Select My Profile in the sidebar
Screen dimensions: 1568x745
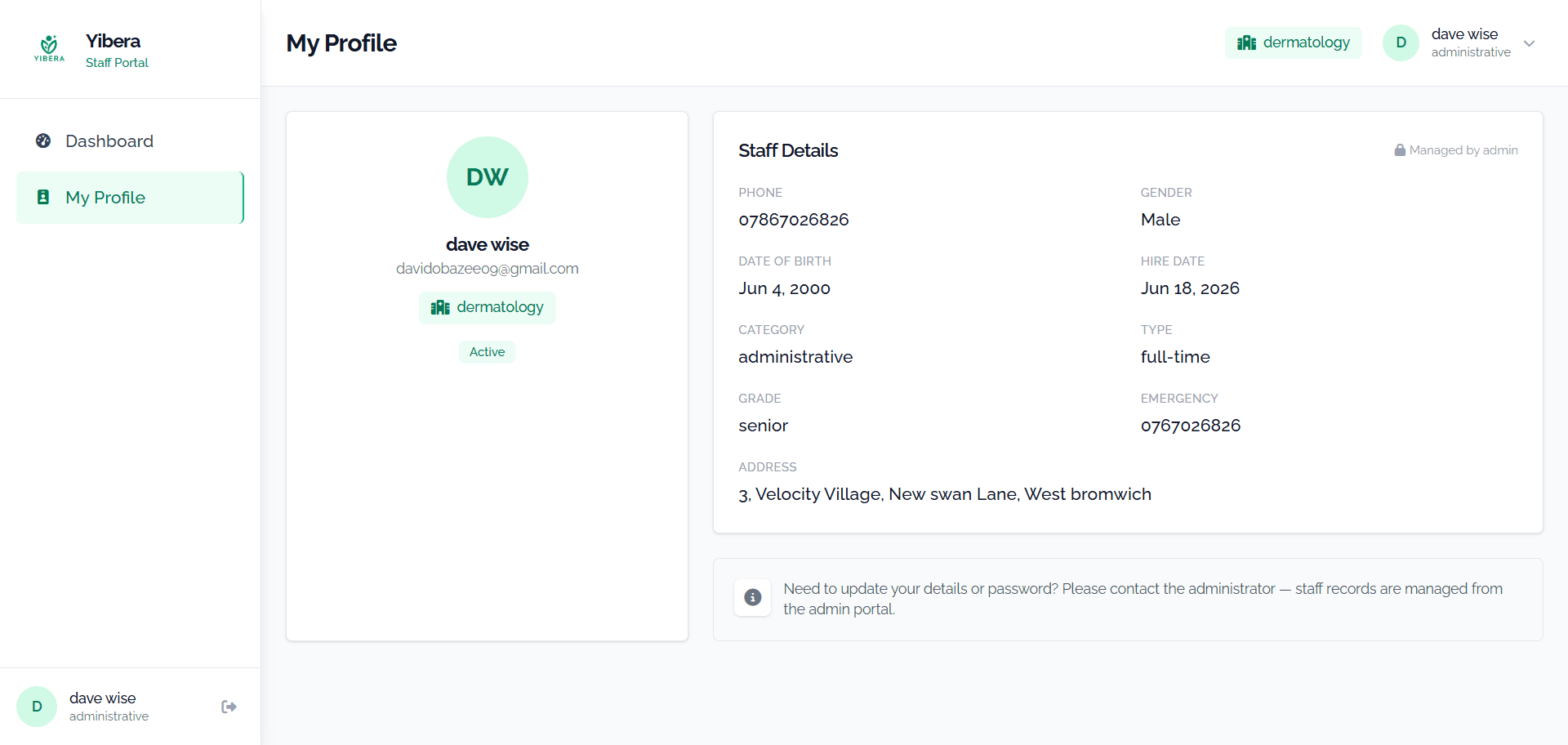pos(131,198)
